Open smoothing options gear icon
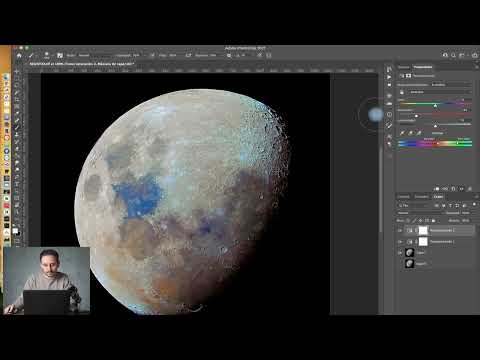Image resolution: width=480 pixels, height=360 pixels. 229,55
